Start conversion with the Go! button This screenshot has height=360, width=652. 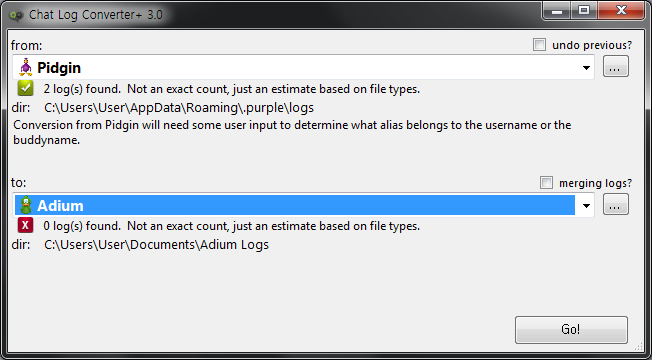point(571,330)
